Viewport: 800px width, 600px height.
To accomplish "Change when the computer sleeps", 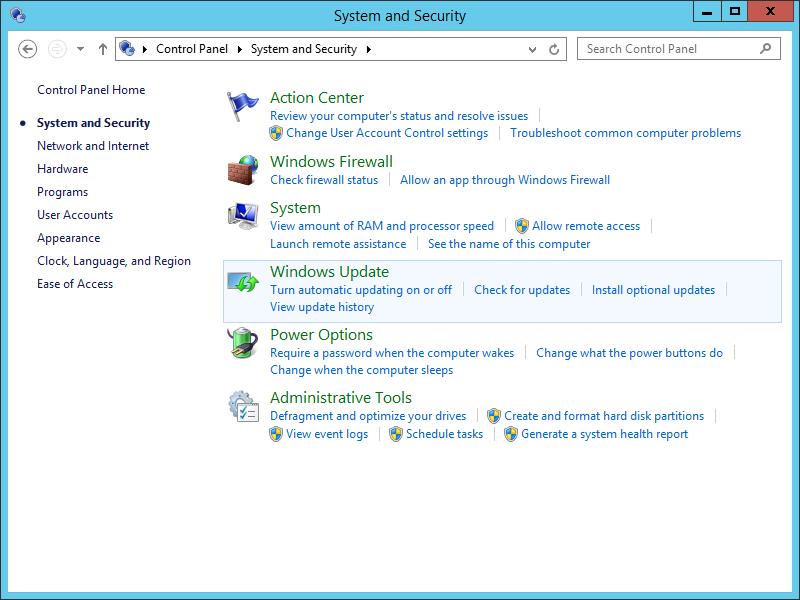I will coord(361,370).
